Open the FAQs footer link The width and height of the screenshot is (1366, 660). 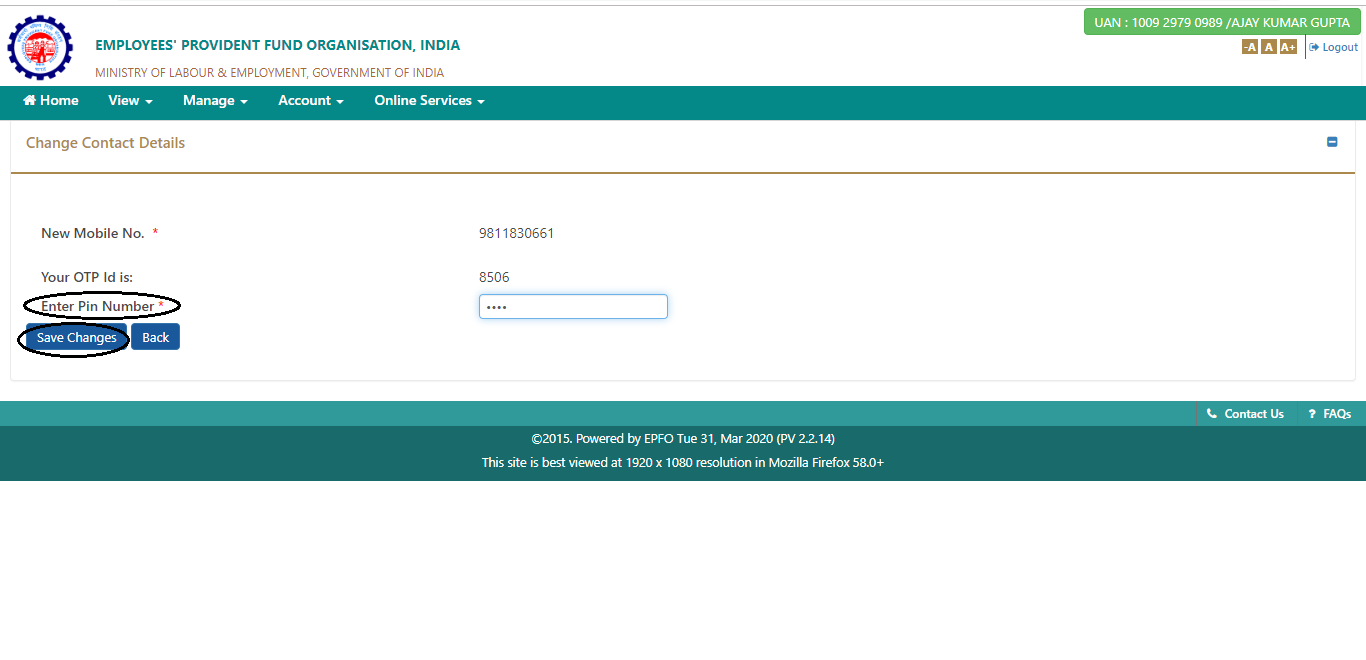click(x=1330, y=414)
